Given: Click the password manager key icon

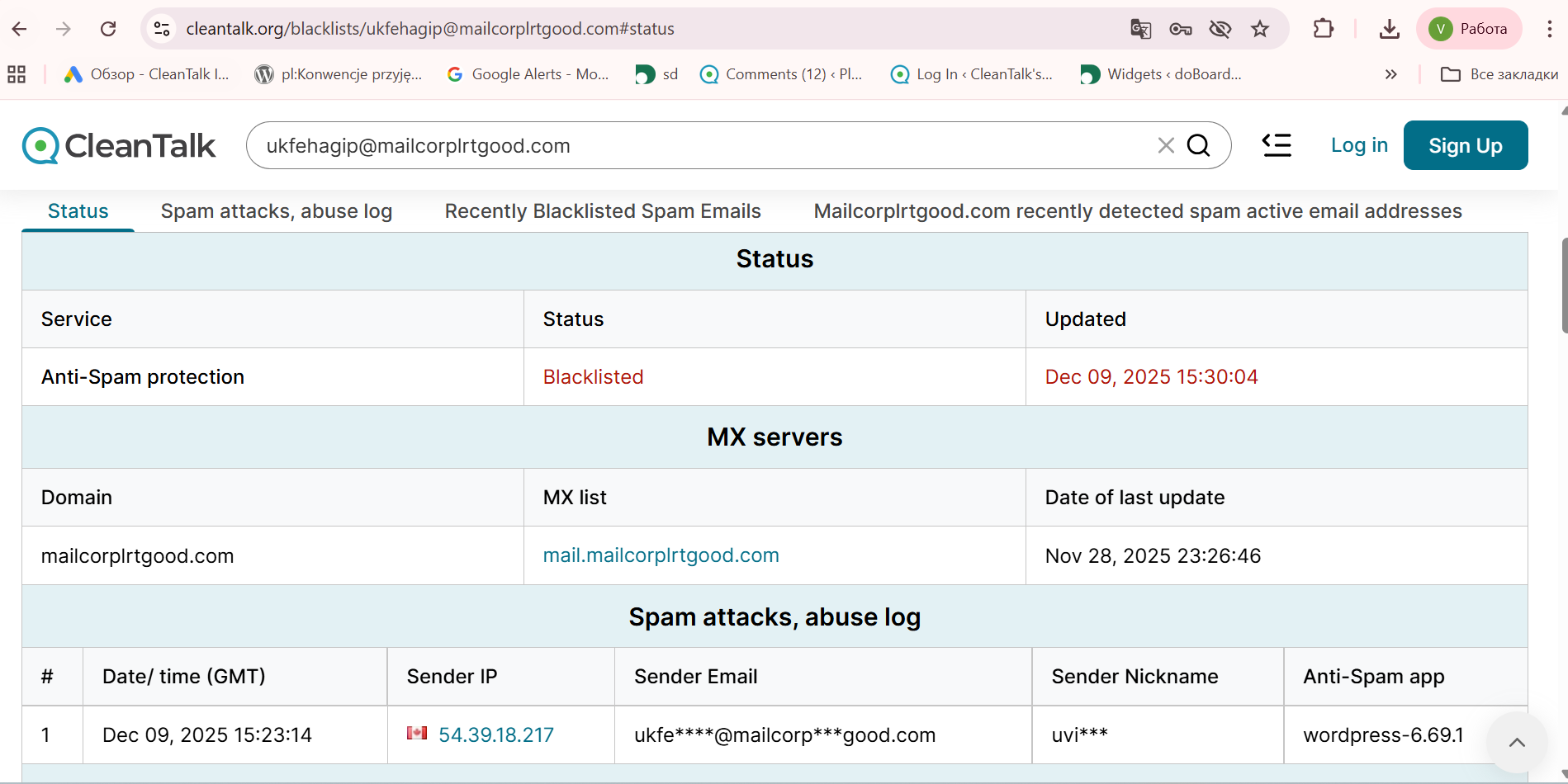Looking at the screenshot, I should [x=1180, y=29].
